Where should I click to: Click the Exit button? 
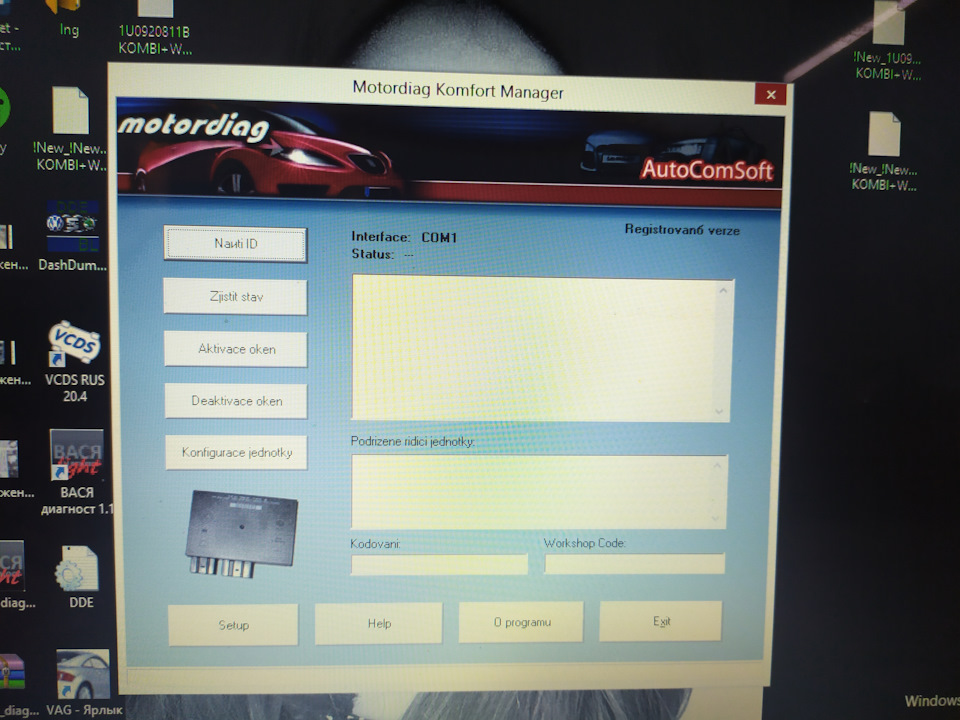(x=661, y=621)
